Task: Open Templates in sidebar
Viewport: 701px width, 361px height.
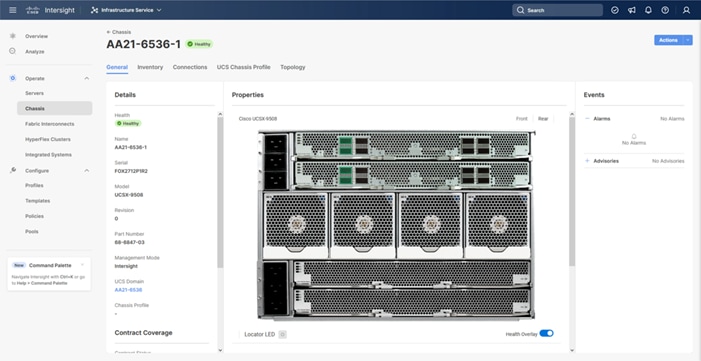Action: point(38,201)
